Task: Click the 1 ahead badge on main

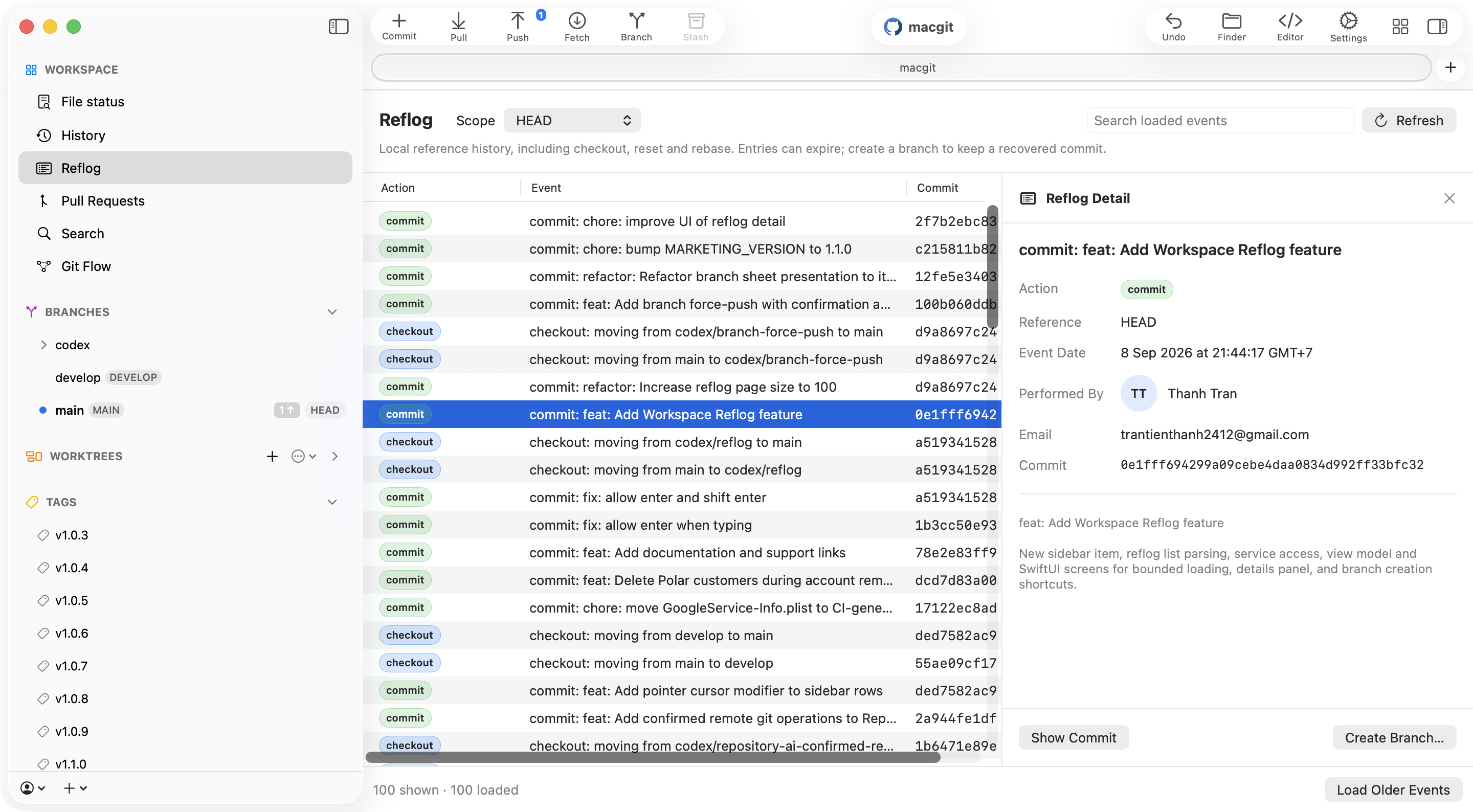Action: [x=286, y=410]
